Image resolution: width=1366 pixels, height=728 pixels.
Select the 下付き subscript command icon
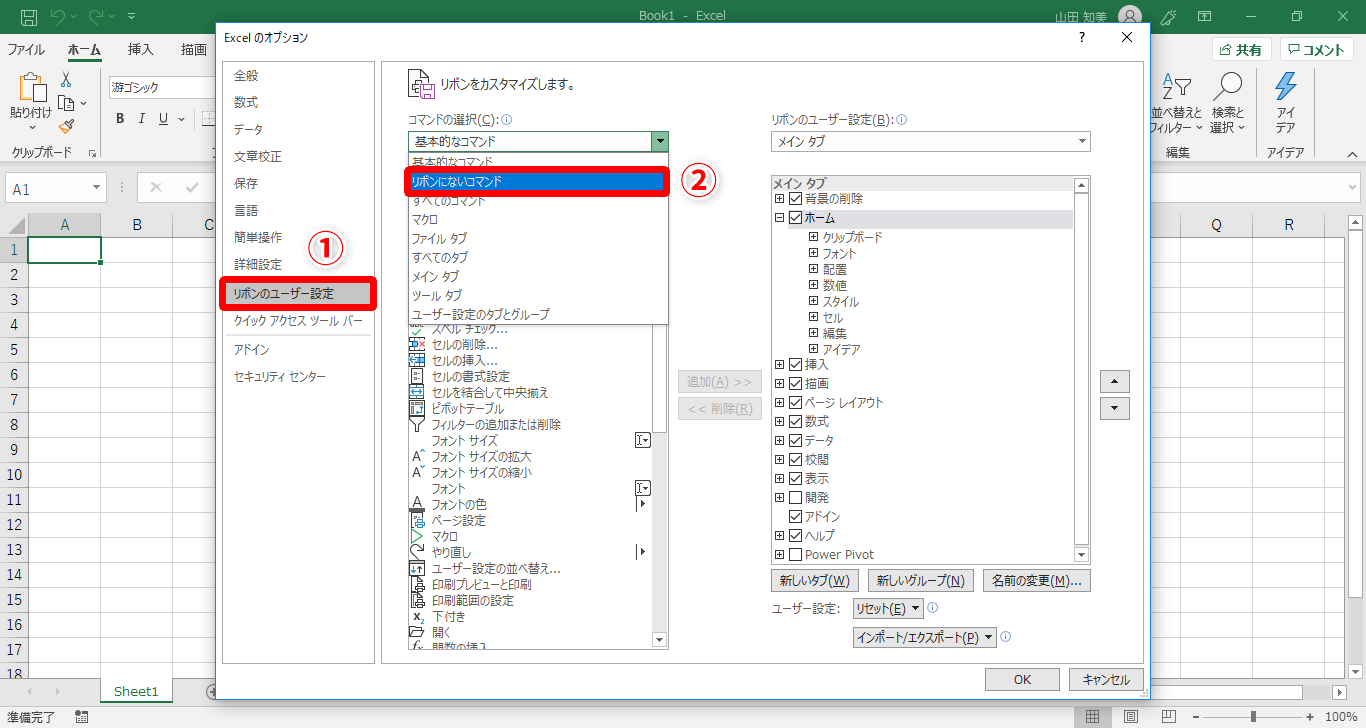coord(418,616)
